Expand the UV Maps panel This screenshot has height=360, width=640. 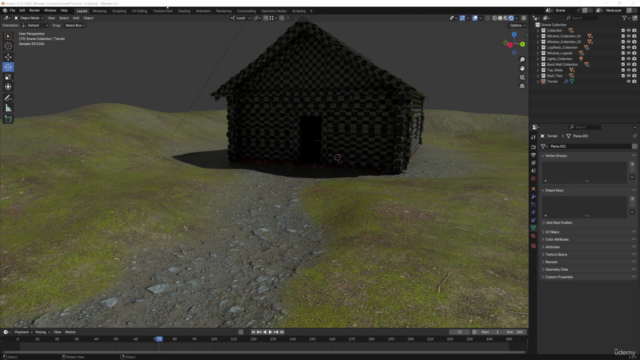pyautogui.click(x=551, y=232)
